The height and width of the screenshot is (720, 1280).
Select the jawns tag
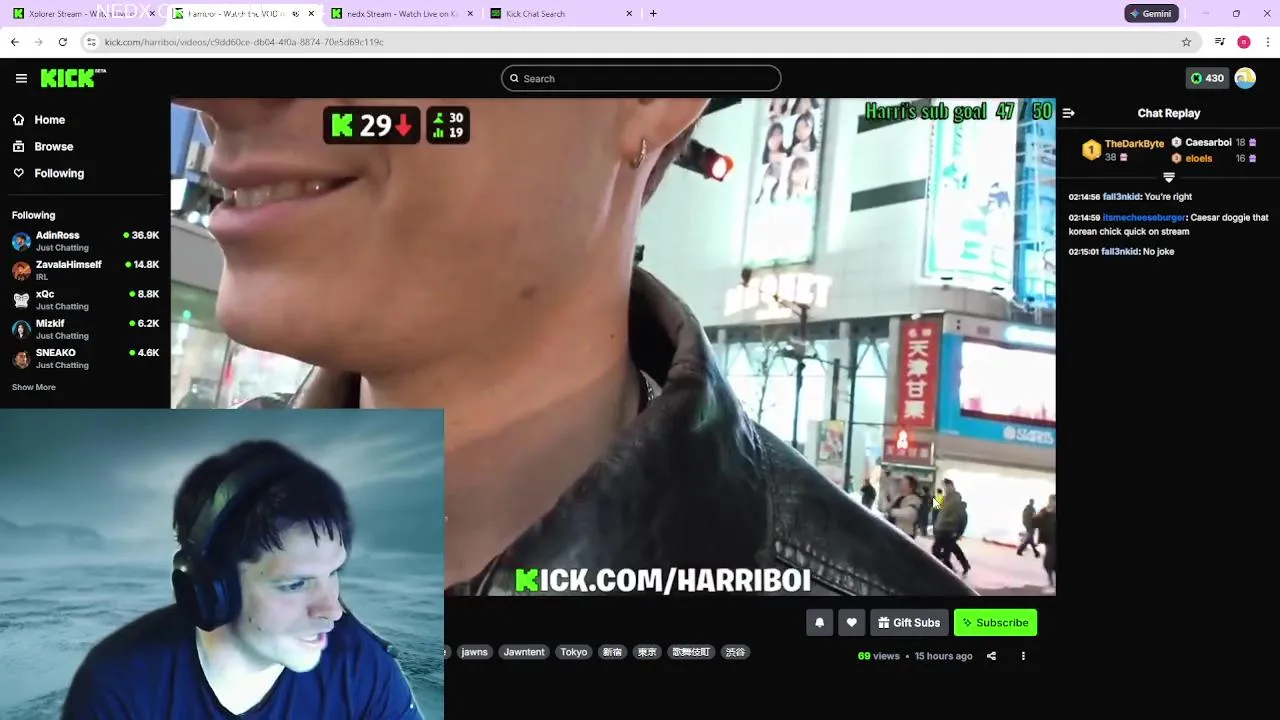(x=474, y=652)
